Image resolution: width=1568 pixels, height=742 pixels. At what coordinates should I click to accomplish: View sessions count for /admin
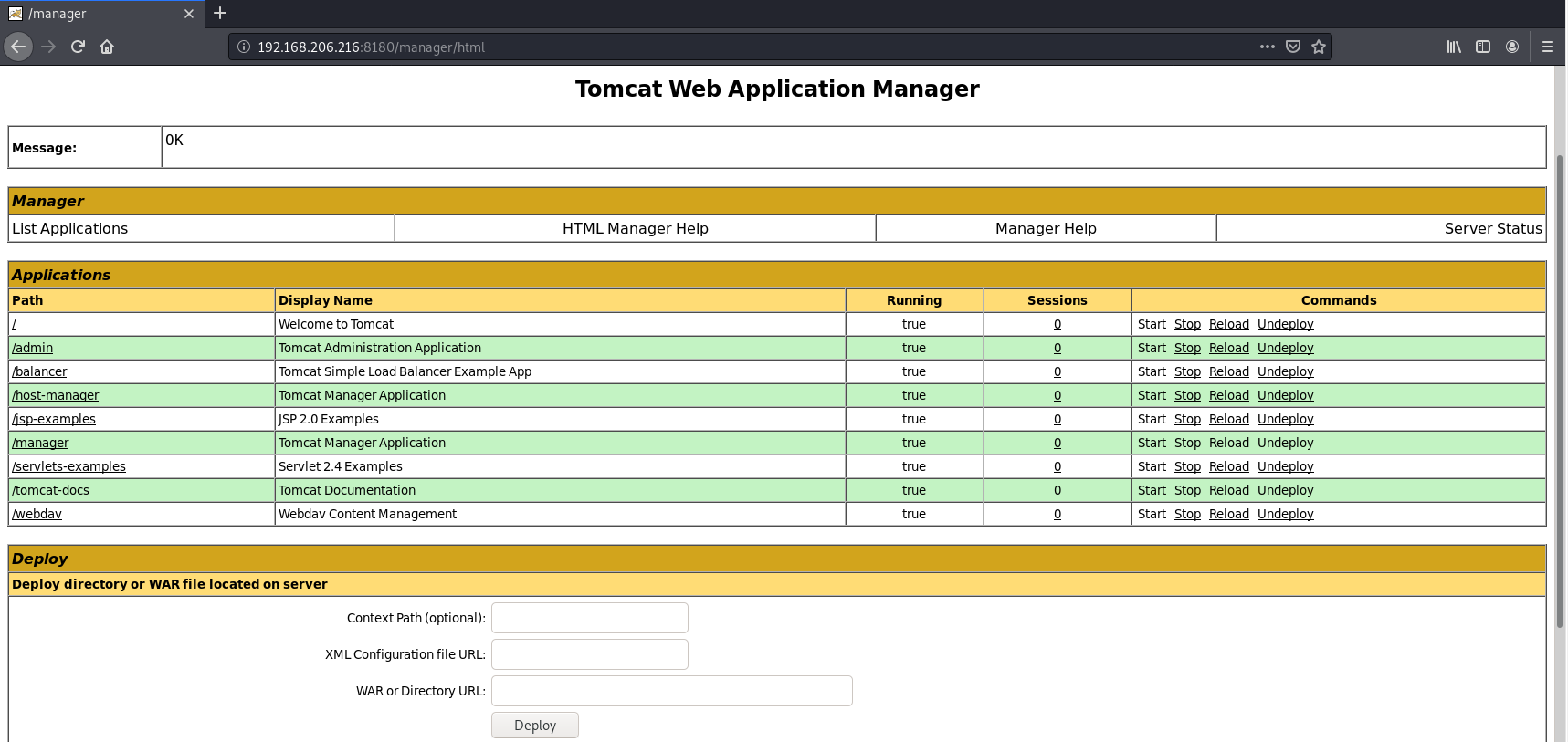pyautogui.click(x=1058, y=348)
